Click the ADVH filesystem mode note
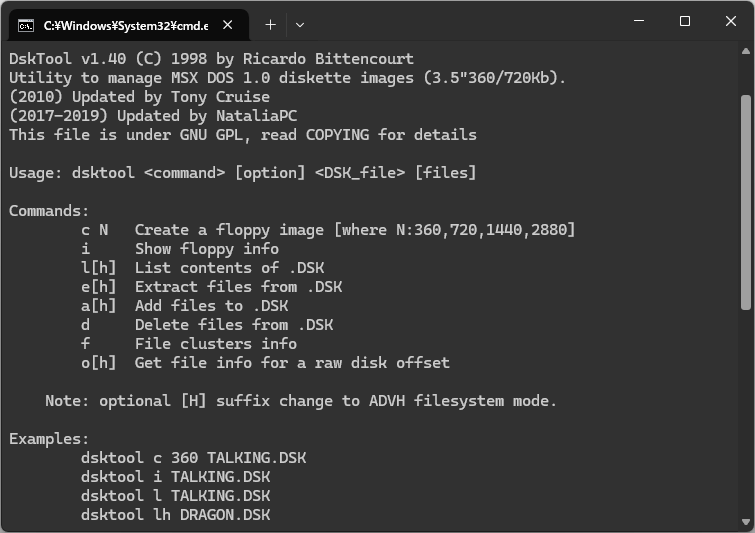755x533 pixels. (301, 401)
